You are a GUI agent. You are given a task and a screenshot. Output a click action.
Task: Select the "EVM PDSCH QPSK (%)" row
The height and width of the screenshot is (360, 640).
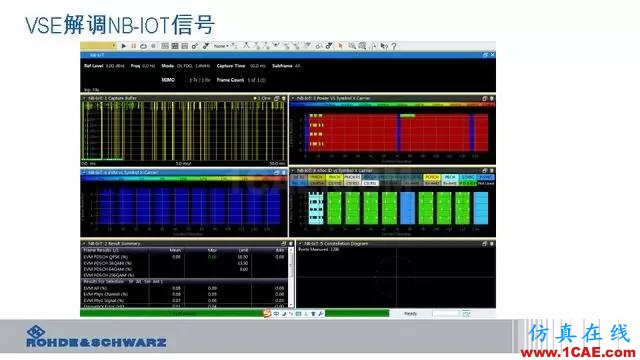pos(184,257)
